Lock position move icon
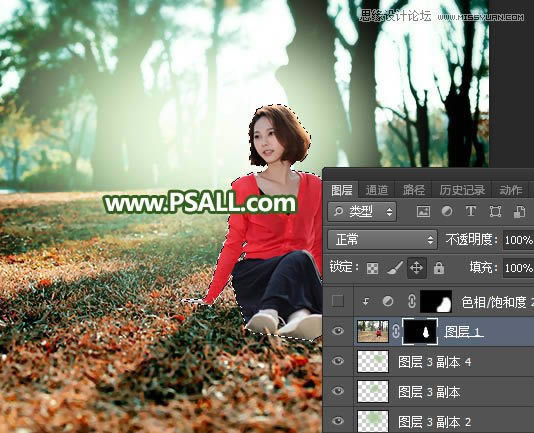Screen dimensions: 534x433 [x=417, y=268]
